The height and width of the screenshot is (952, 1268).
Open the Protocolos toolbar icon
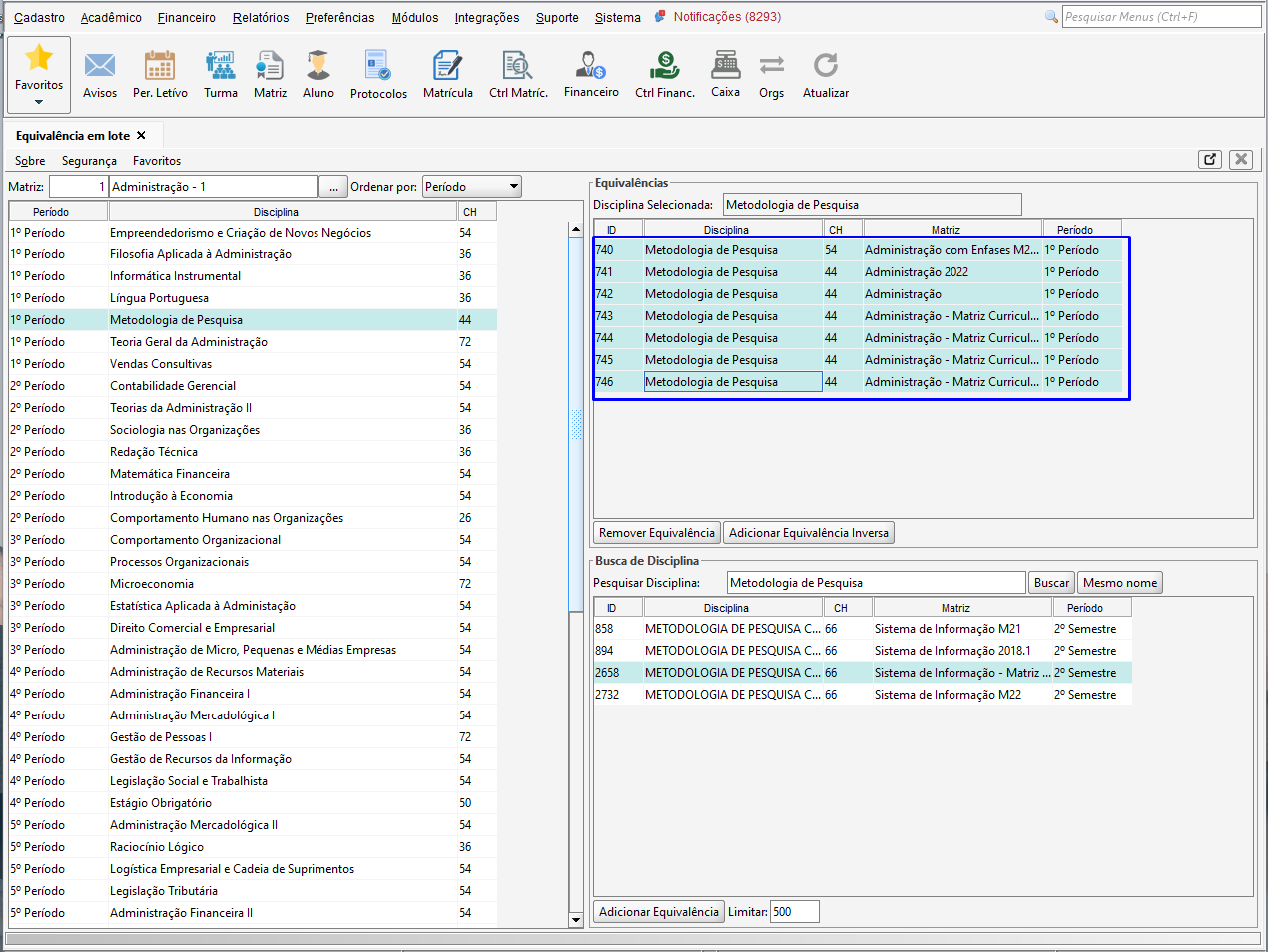pyautogui.click(x=378, y=67)
